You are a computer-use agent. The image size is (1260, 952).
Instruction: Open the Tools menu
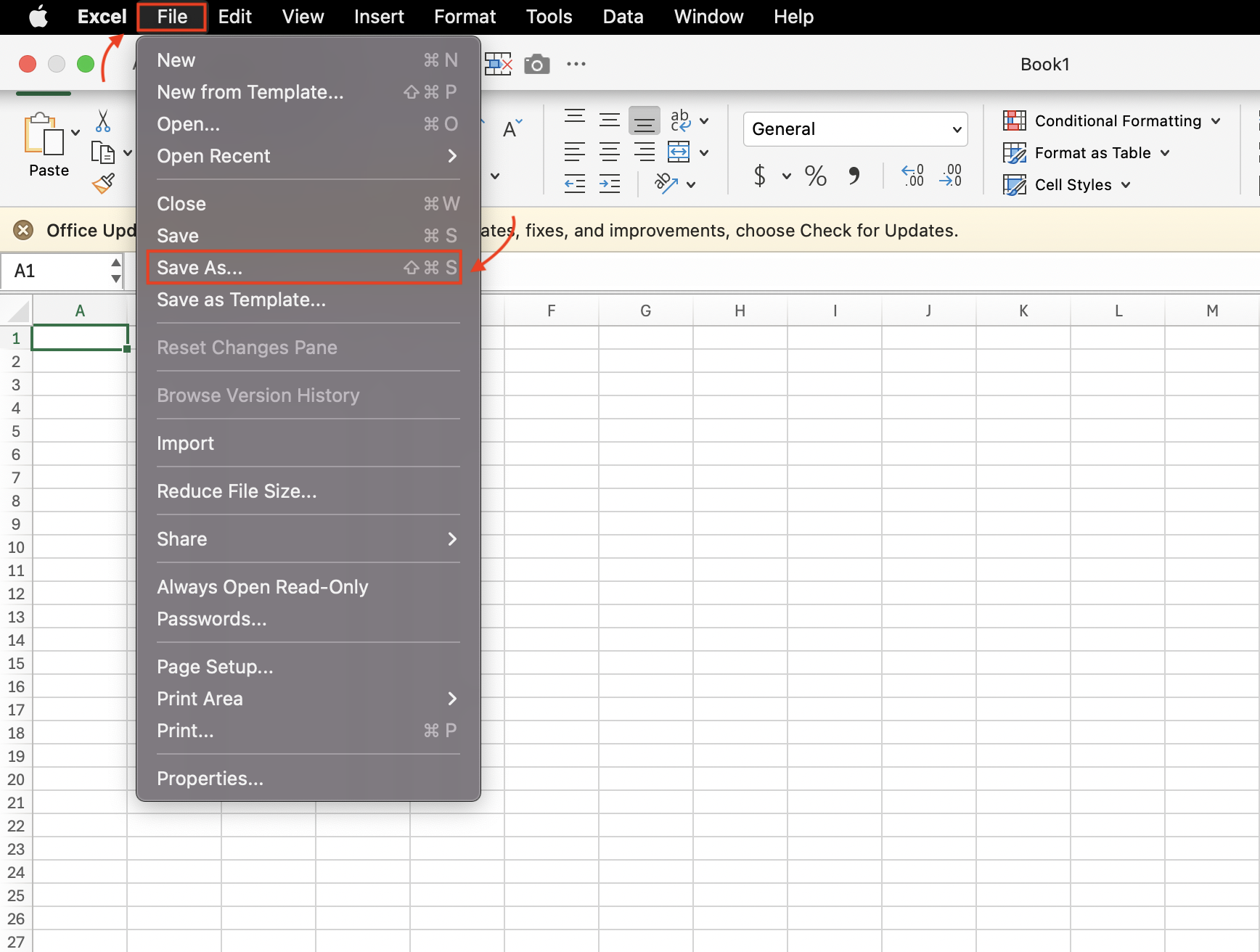tap(549, 17)
